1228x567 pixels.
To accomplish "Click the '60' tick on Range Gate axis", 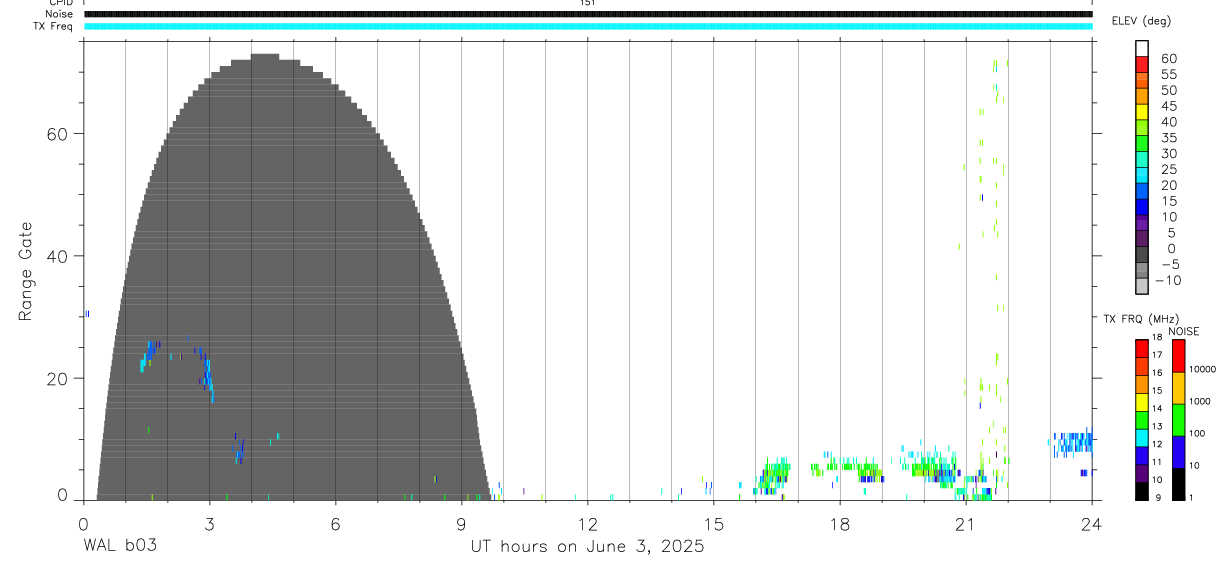I will click(57, 134).
